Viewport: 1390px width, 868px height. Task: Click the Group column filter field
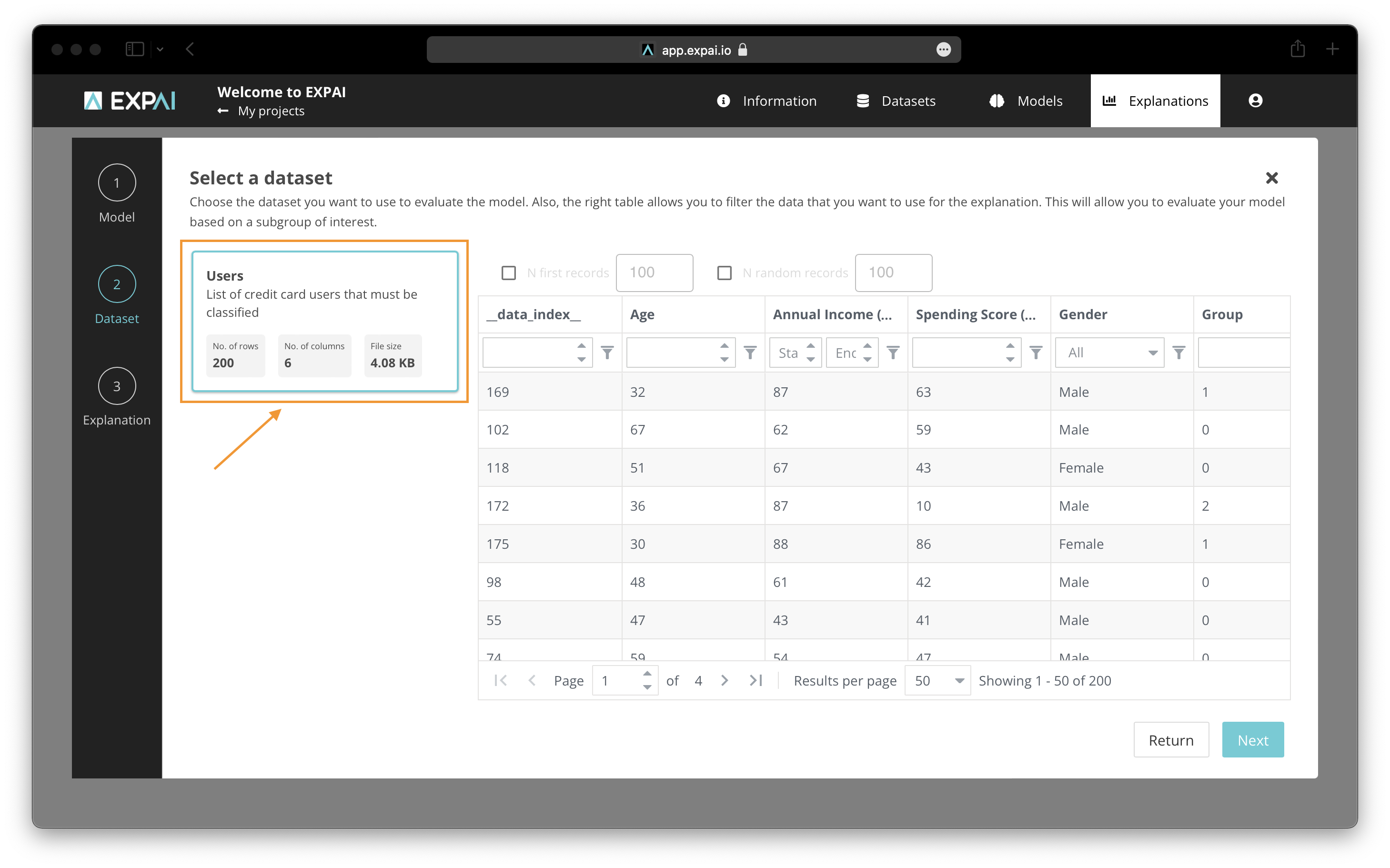(x=1244, y=353)
